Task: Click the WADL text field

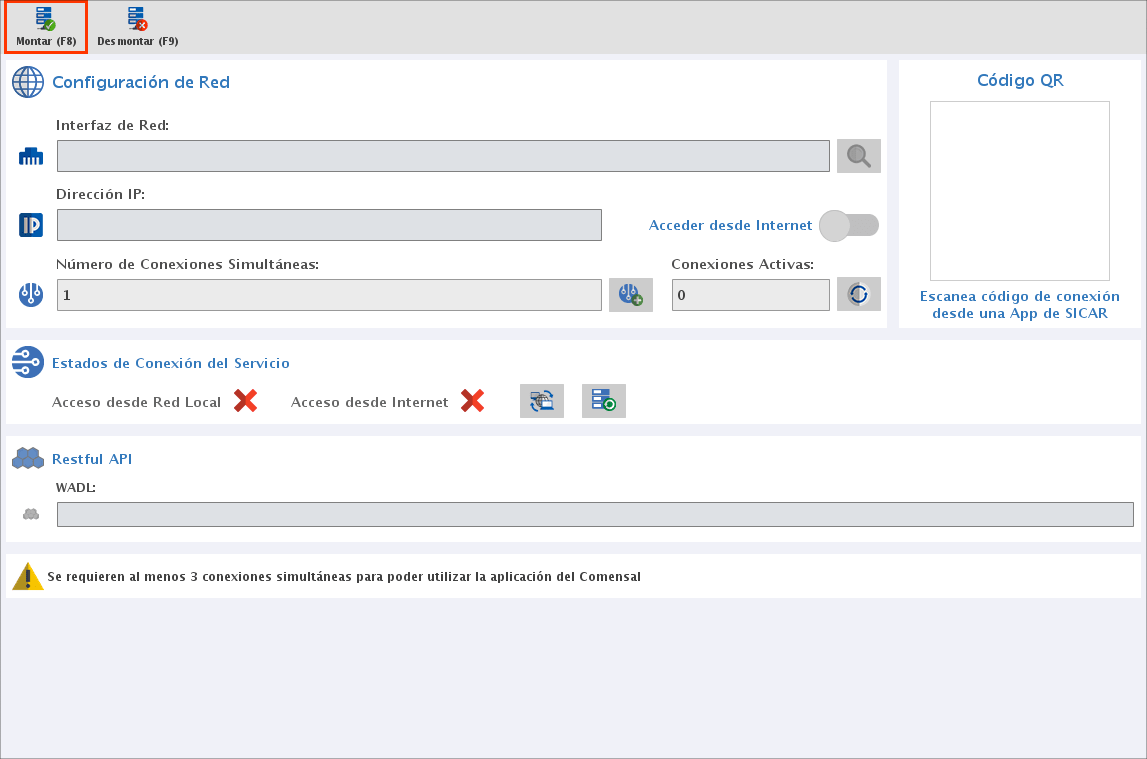Action: (595, 514)
